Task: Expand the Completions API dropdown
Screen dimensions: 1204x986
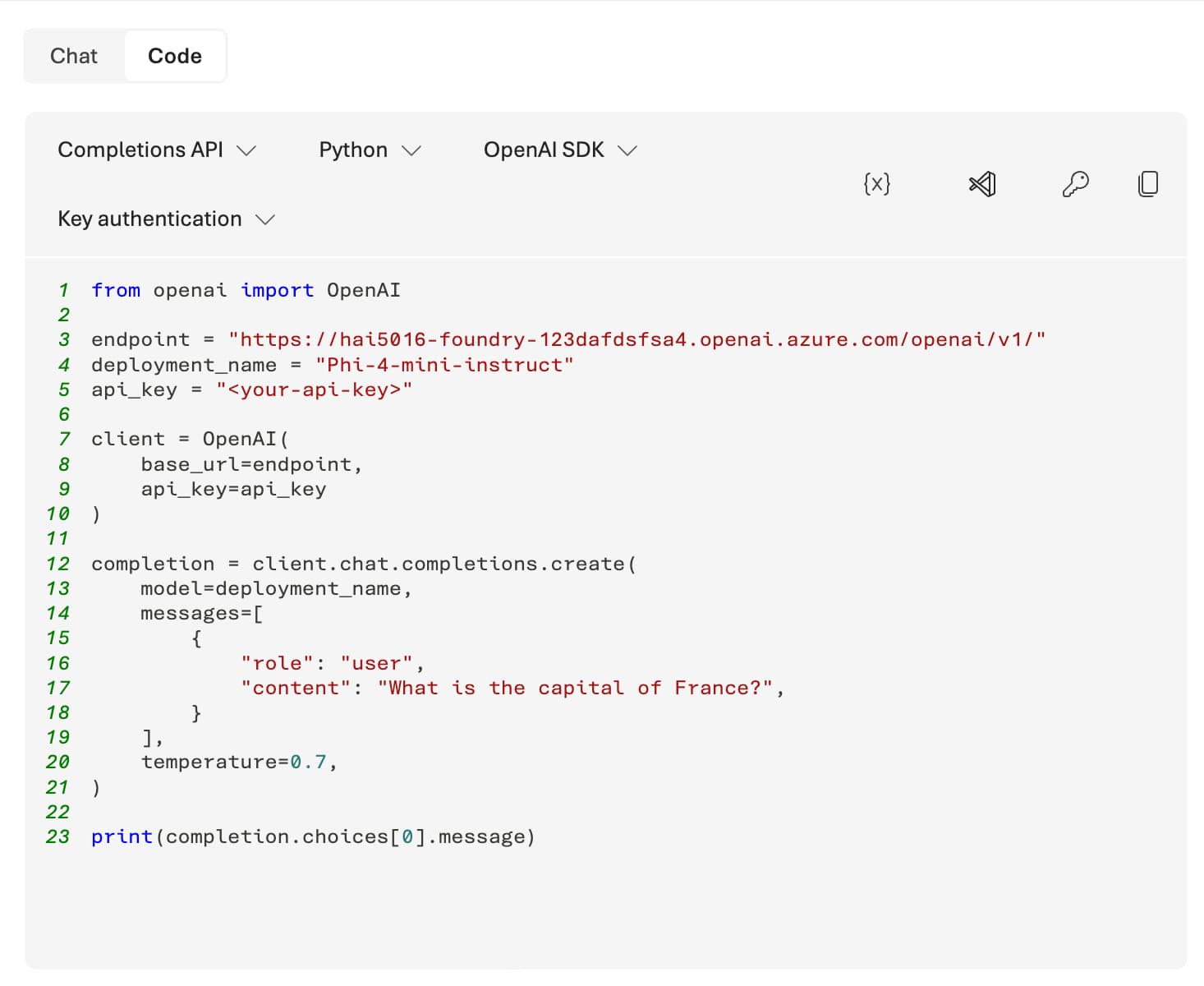Action: tap(157, 150)
